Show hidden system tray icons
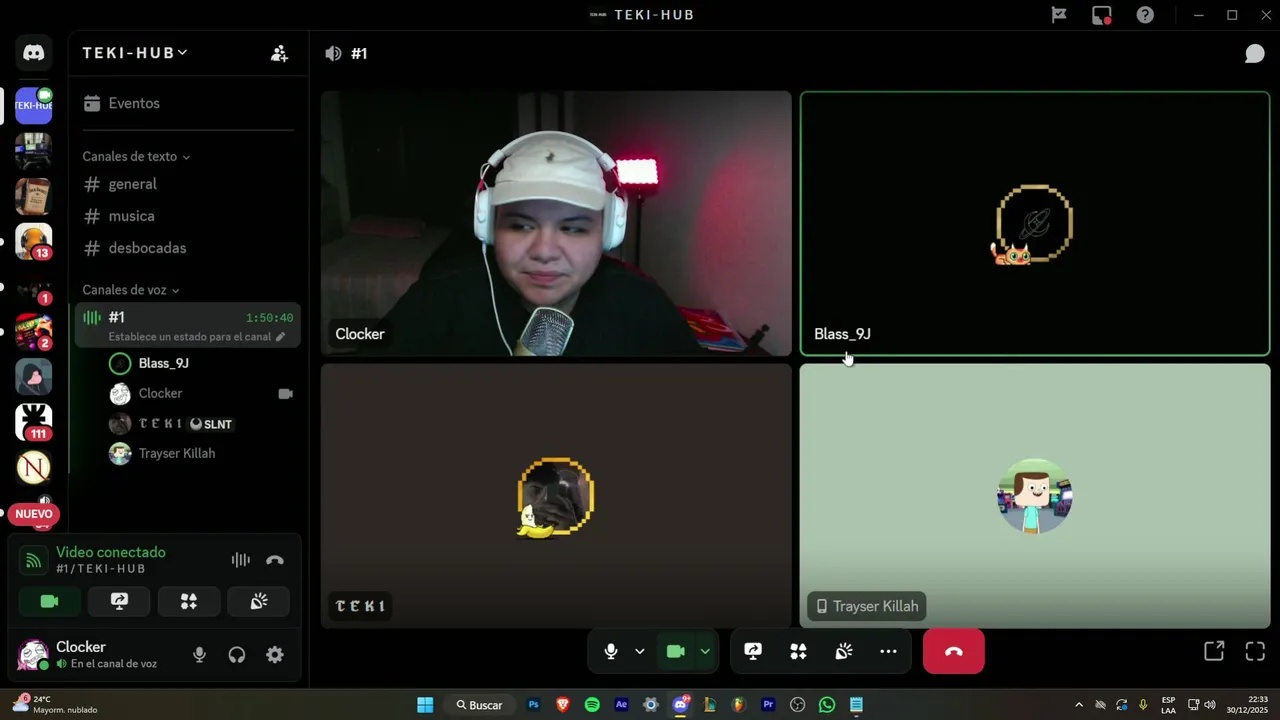The width and height of the screenshot is (1280, 720). 1078,705
